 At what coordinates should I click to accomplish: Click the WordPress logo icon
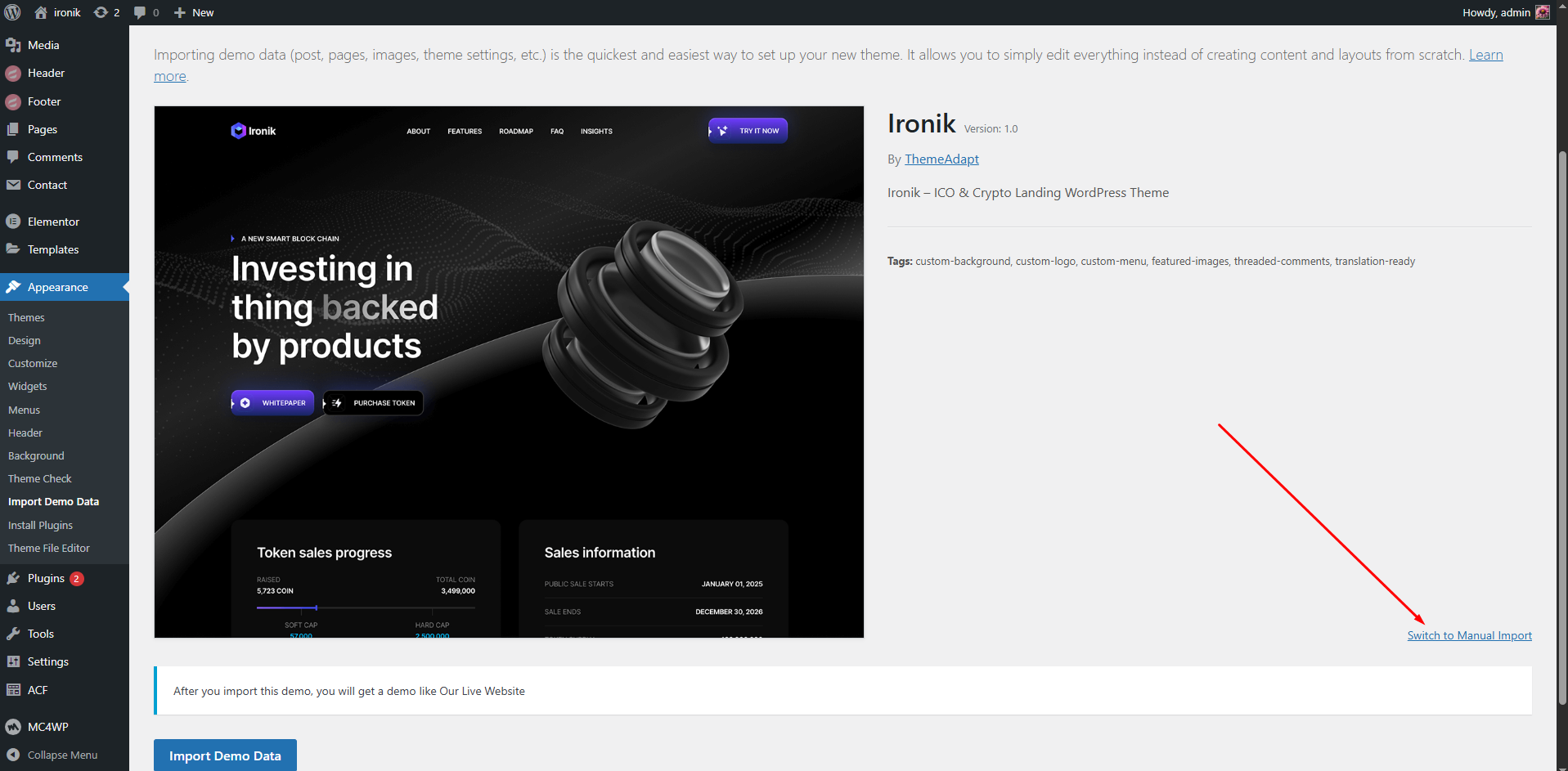[x=12, y=12]
